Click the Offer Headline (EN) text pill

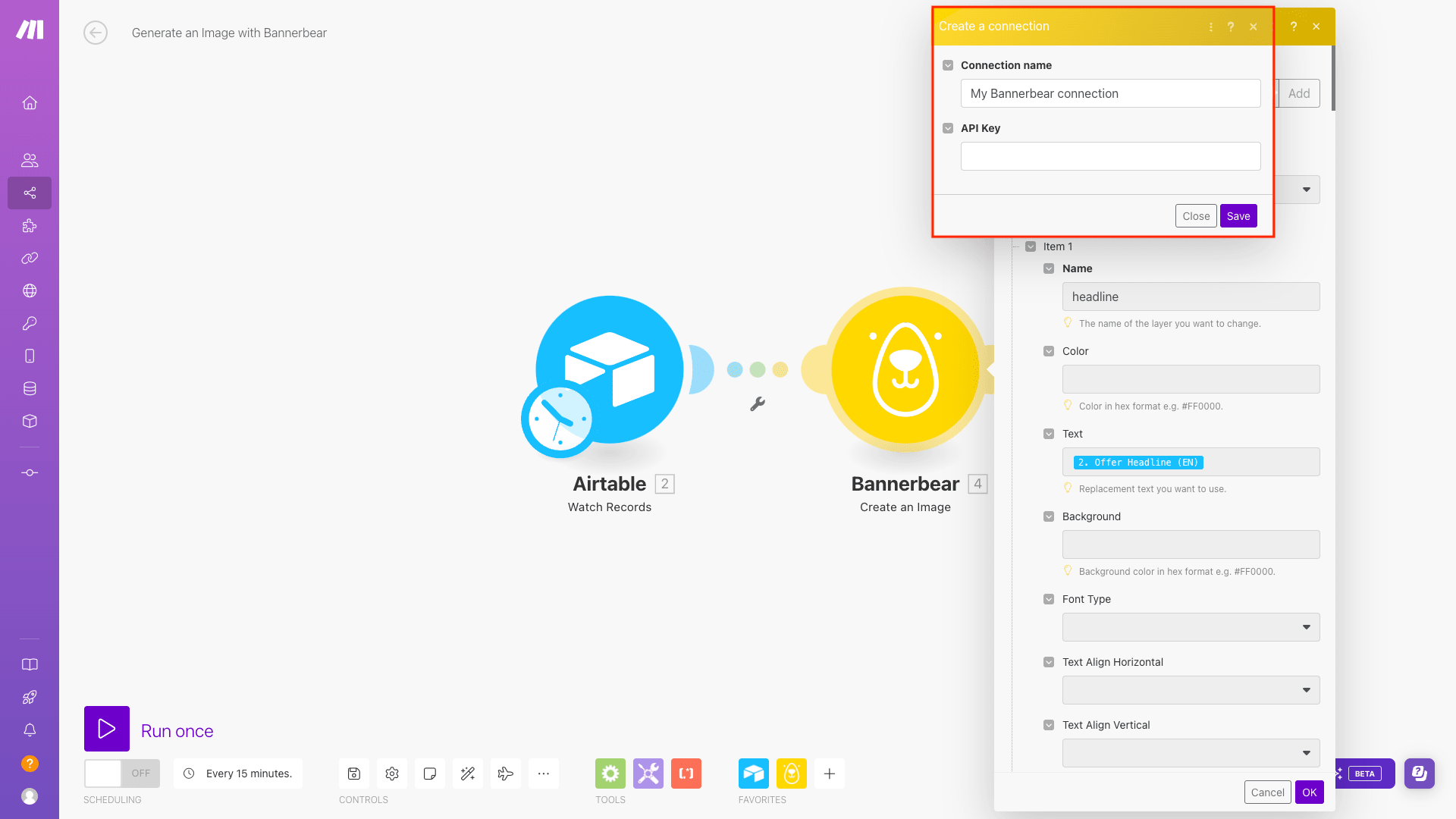pos(1138,462)
